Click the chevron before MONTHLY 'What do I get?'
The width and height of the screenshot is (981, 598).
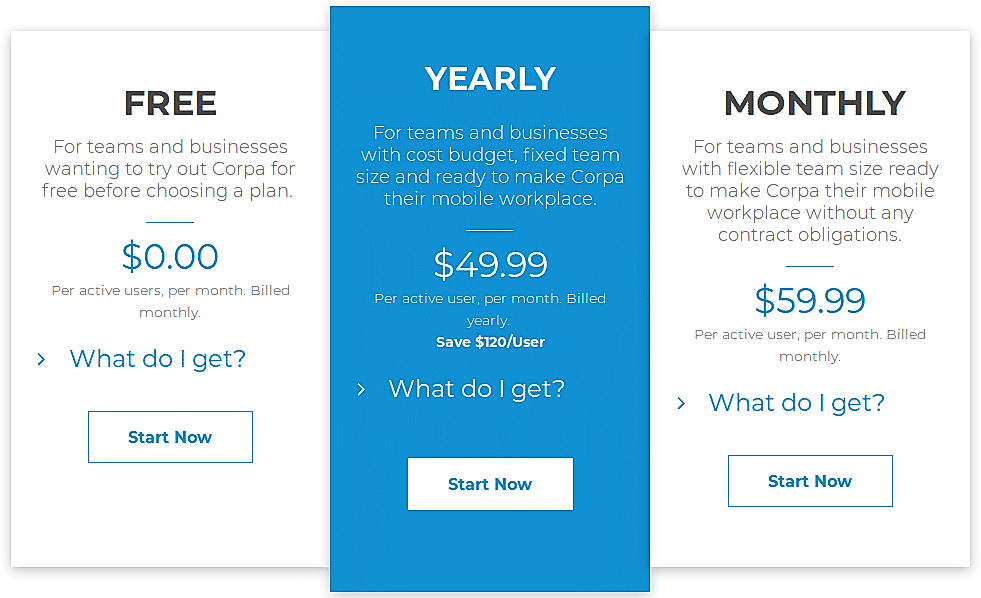coord(681,403)
